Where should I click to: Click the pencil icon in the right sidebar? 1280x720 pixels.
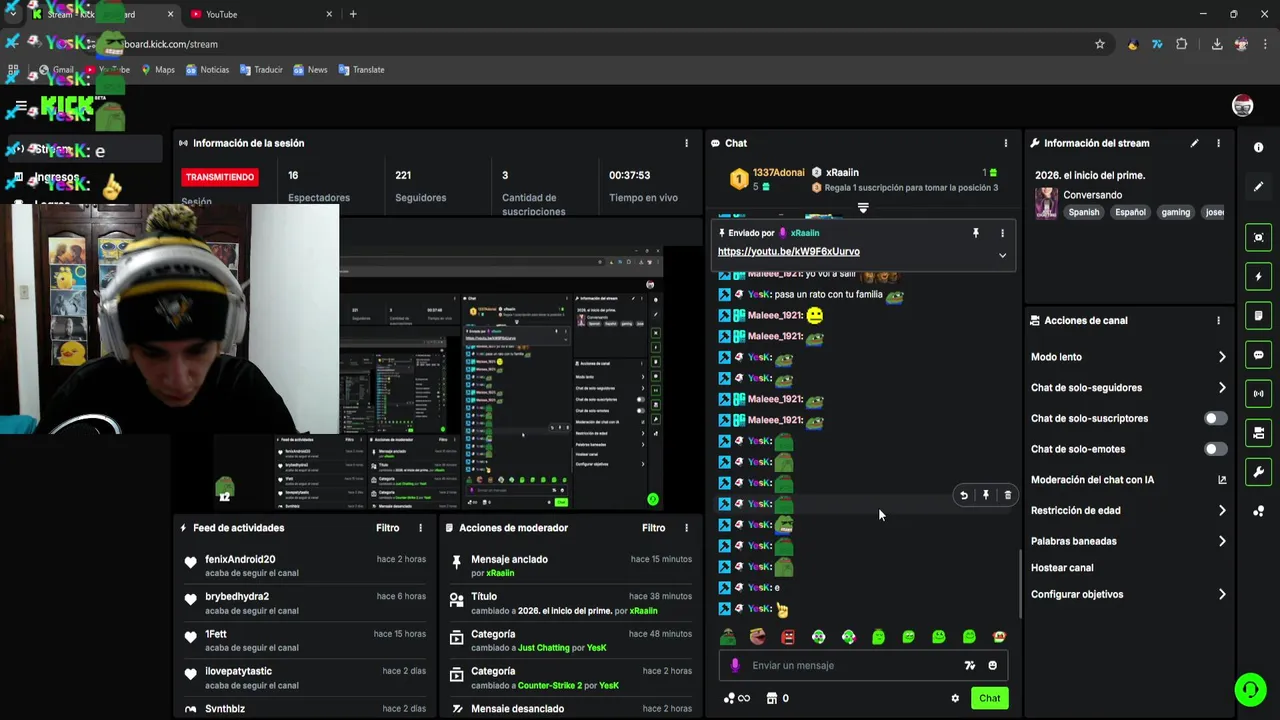[1258, 187]
